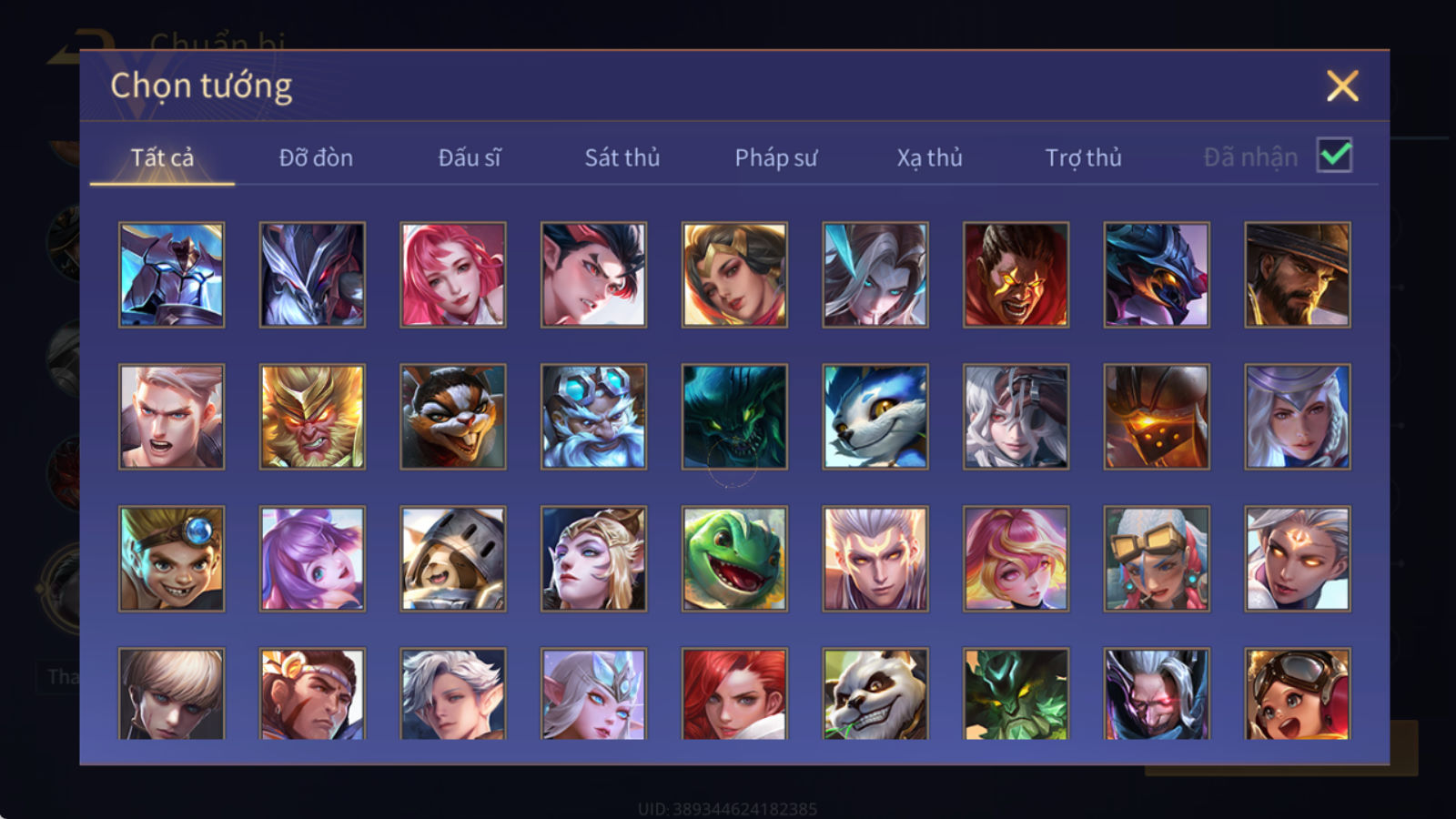
Task: Select the raccoon hero with wooden helmet
Action: click(x=453, y=559)
